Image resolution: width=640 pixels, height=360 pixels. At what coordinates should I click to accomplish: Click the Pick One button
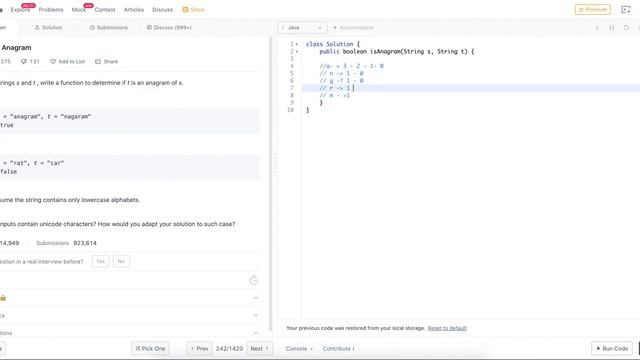point(150,349)
